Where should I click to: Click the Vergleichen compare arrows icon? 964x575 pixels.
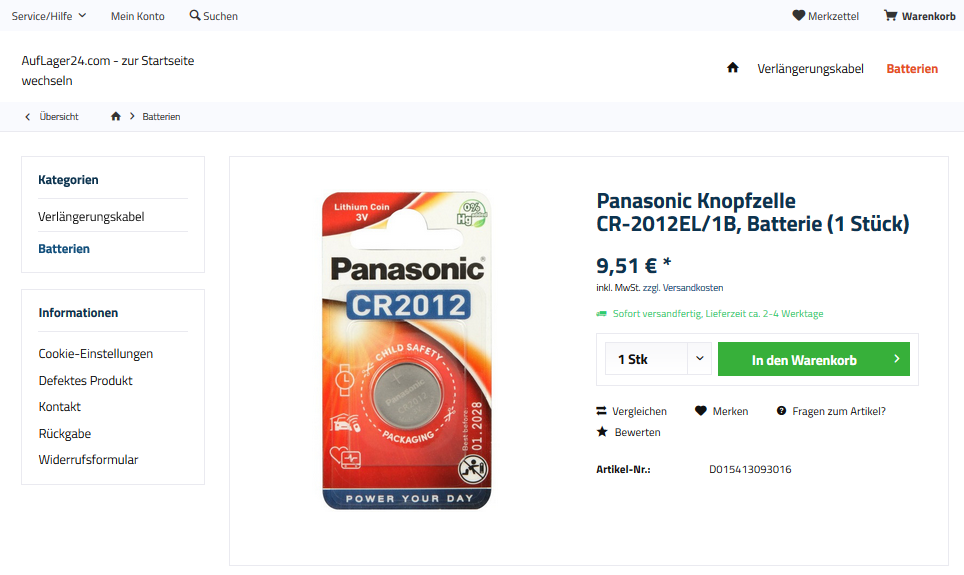coord(601,411)
